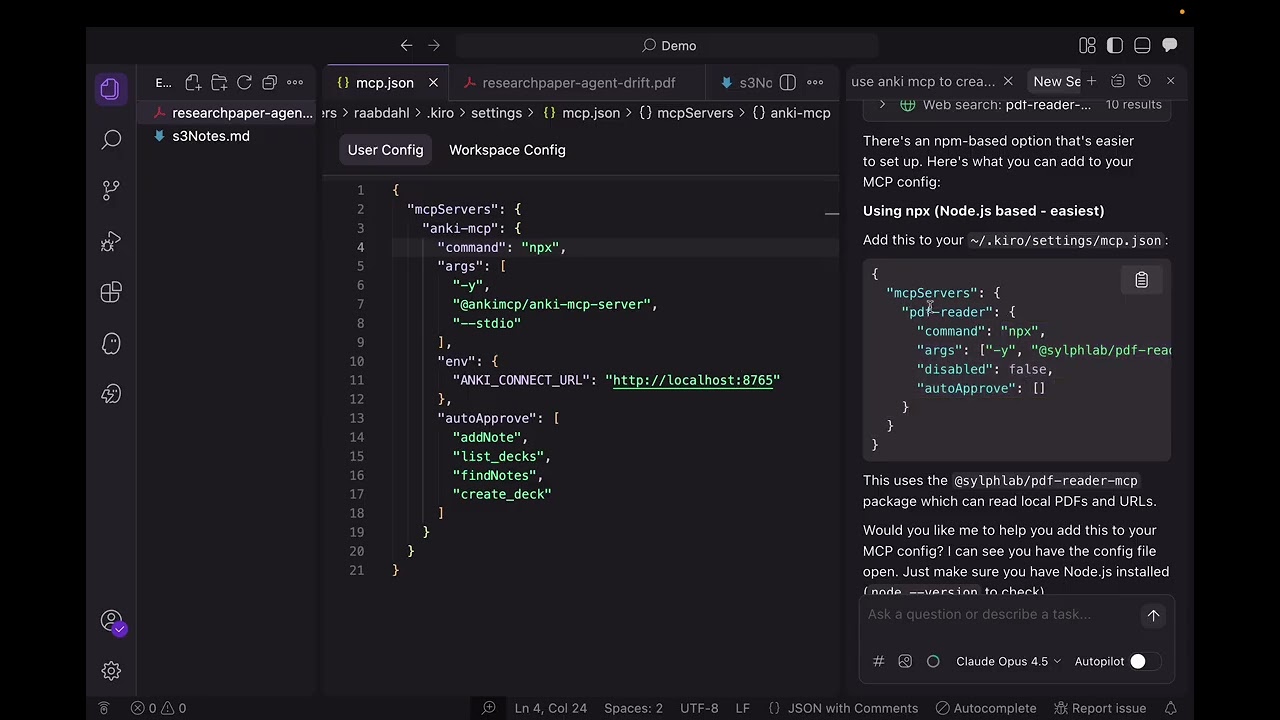1280x720 pixels.
Task: Open the Demo command center search box
Action: click(668, 45)
